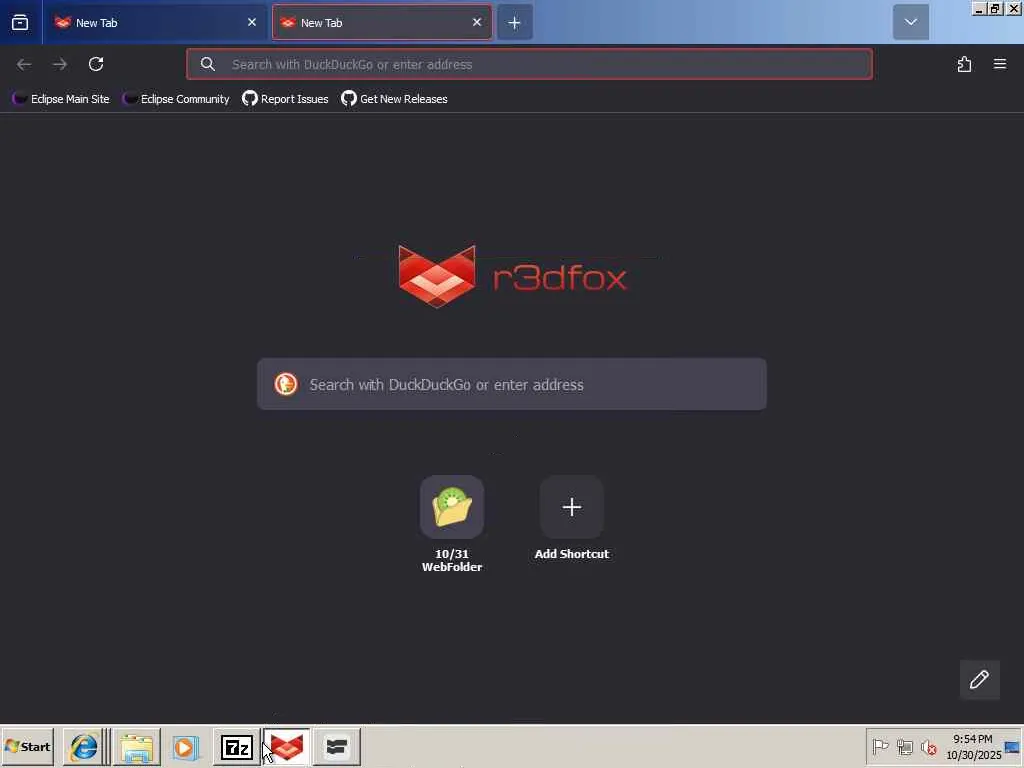
Task: Focus the address bar search field
Action: [x=529, y=64]
